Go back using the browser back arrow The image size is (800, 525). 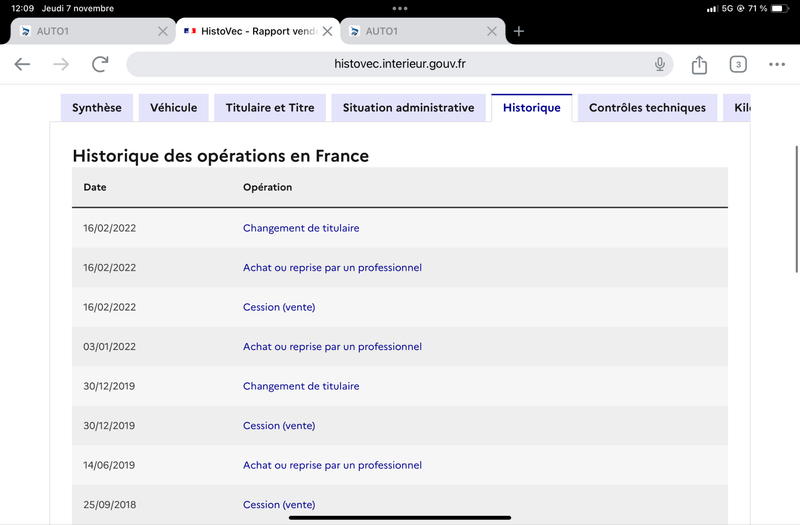coord(22,64)
